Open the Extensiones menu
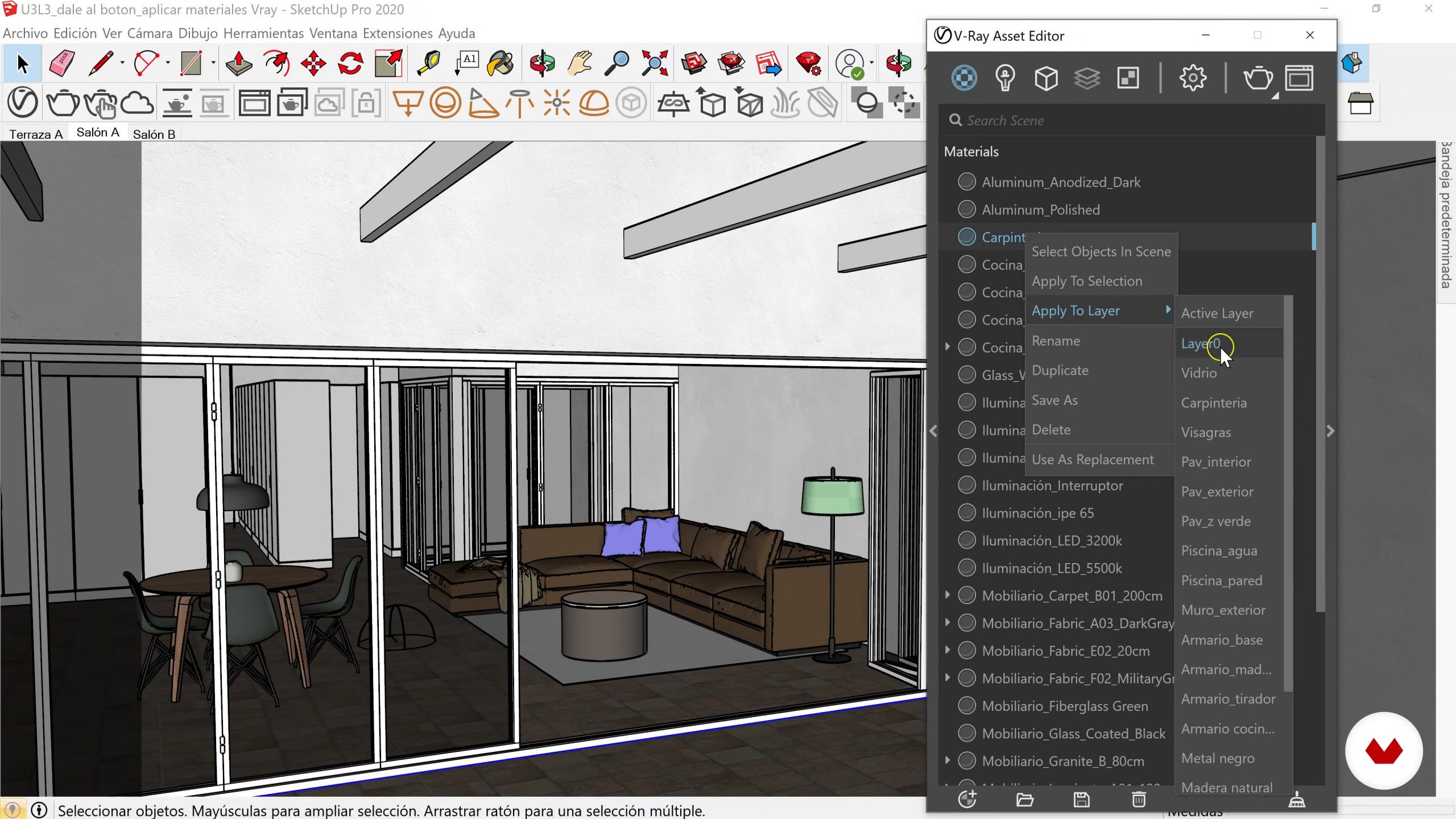This screenshot has height=819, width=1456. point(398,34)
